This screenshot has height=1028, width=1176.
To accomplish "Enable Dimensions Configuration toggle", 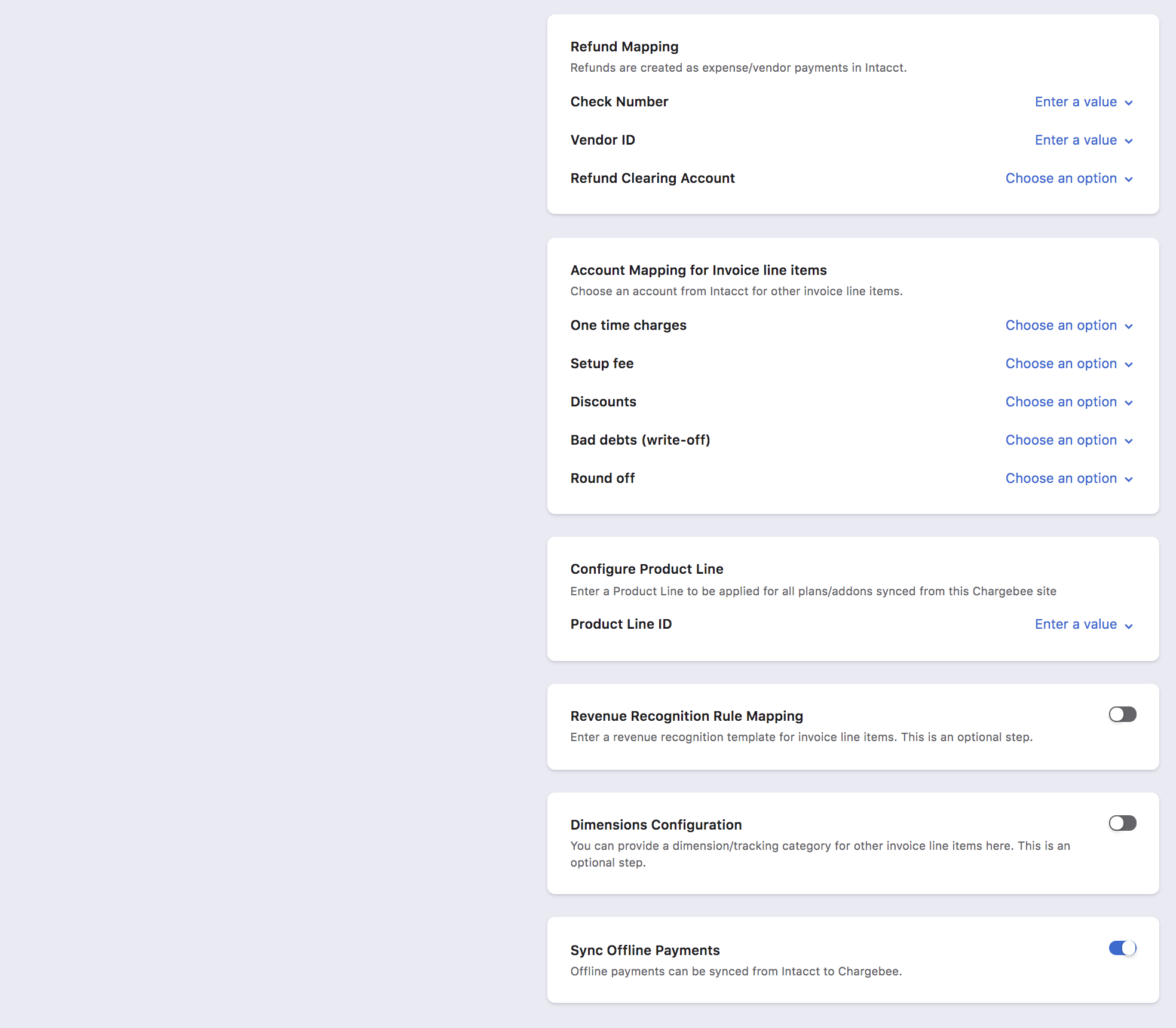I will [1122, 823].
